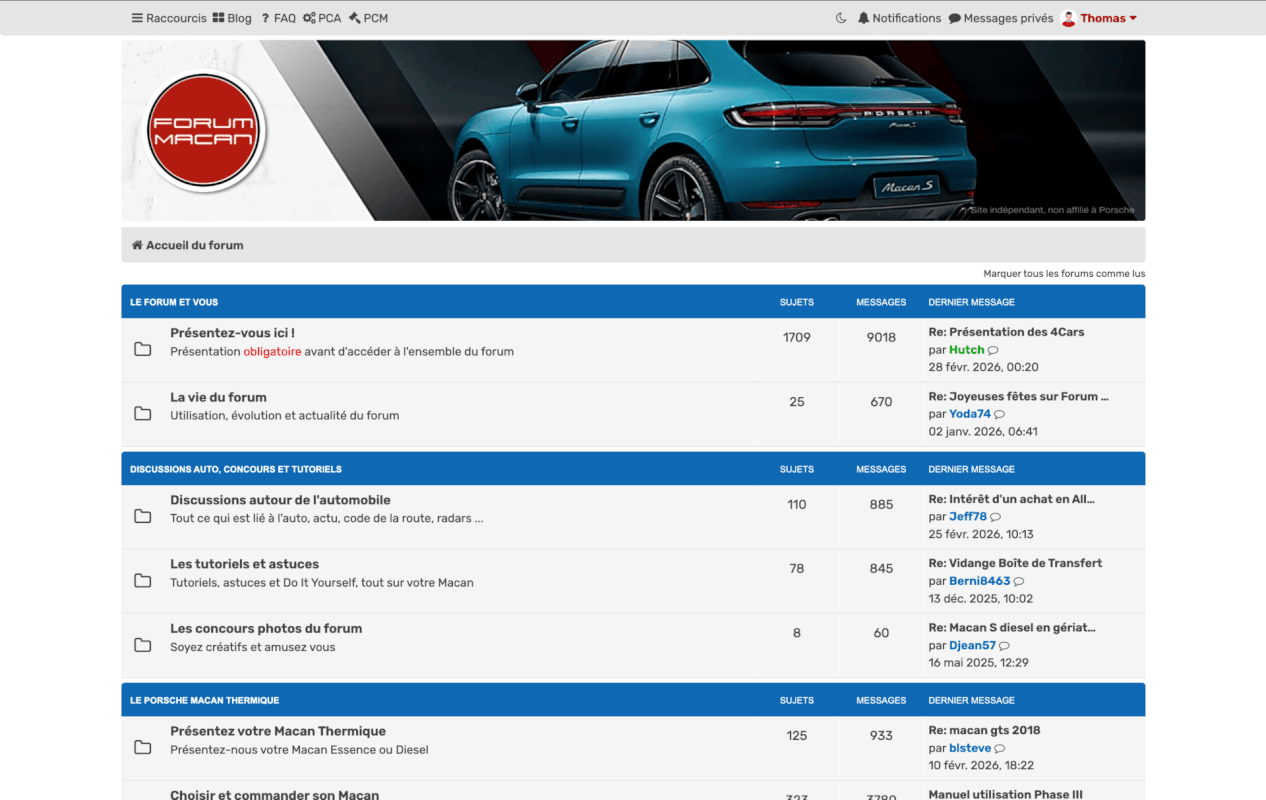
Task: View user profile Berni8463
Action: [980, 581]
